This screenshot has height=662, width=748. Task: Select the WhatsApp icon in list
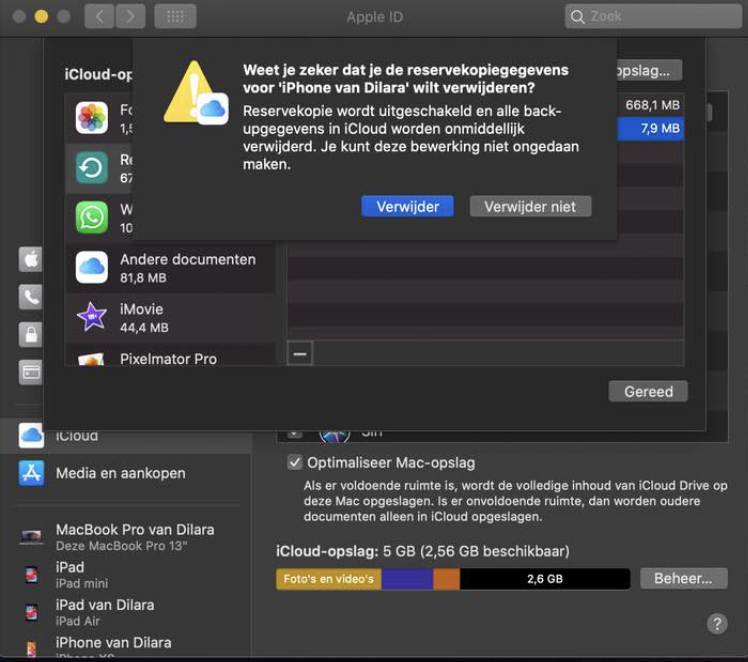coord(92,217)
